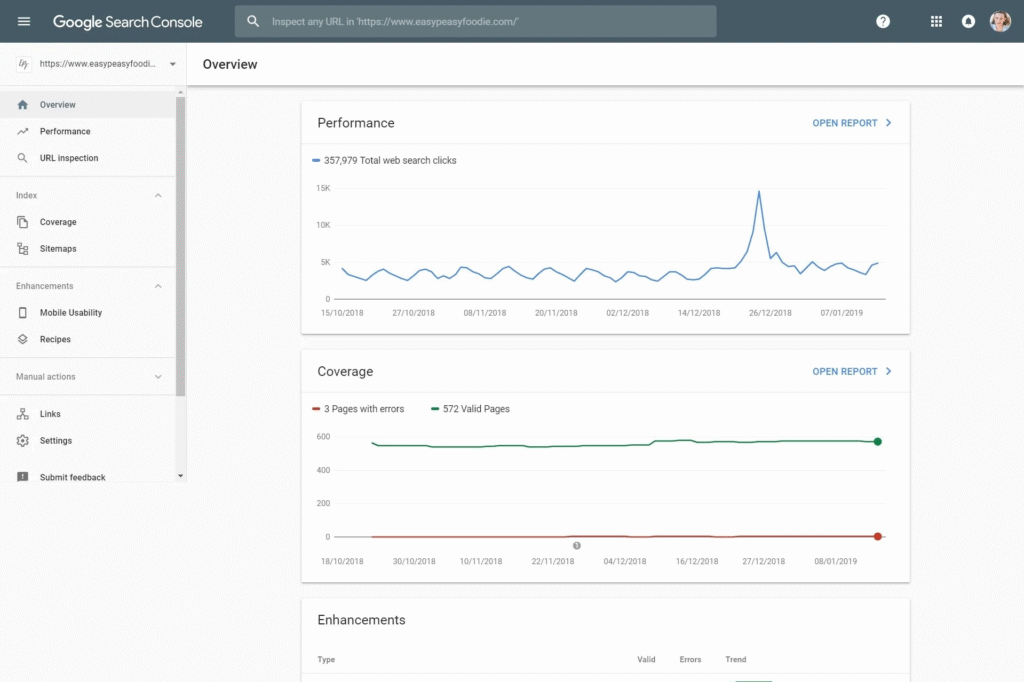This screenshot has width=1024, height=682.
Task: Click the Recipes layers icon
Action: tap(23, 340)
